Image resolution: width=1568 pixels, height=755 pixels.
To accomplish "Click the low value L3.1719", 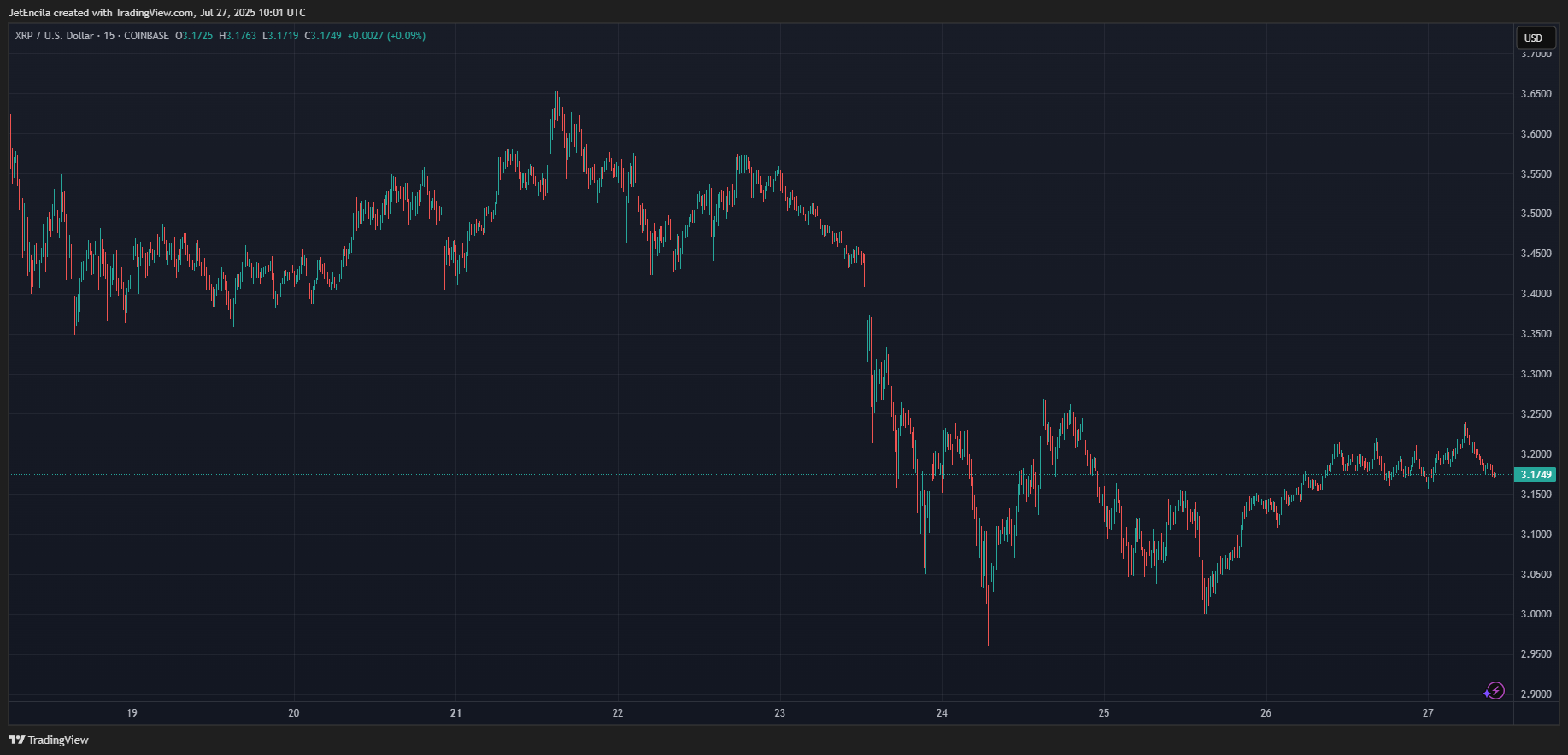I will (280, 36).
